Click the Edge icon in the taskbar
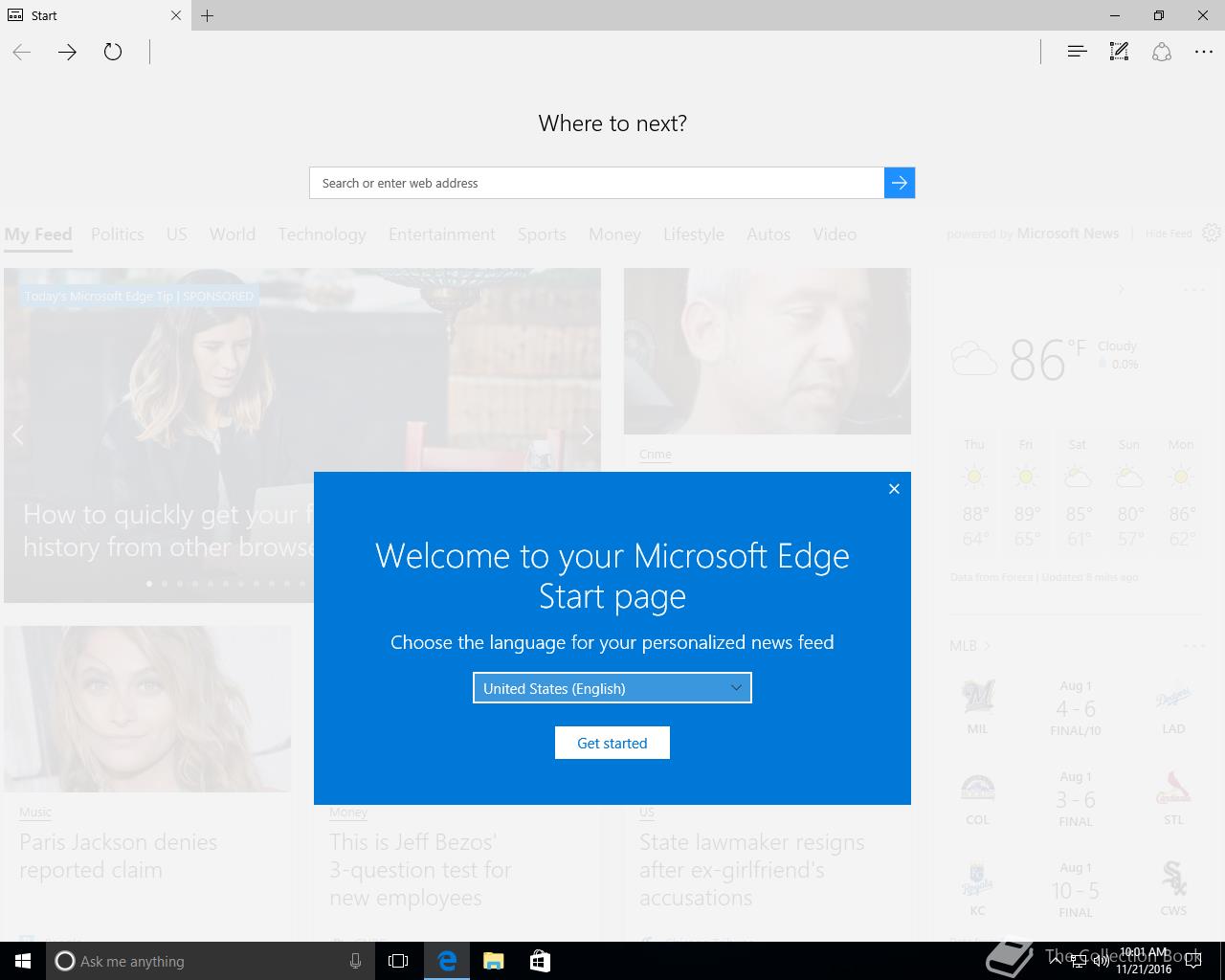1225x980 pixels. (447, 961)
